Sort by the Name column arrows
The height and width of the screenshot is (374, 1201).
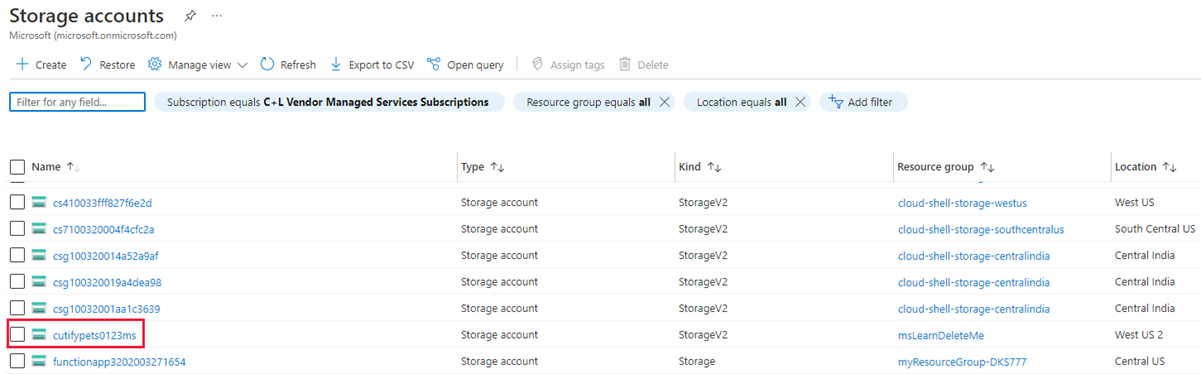[73, 167]
